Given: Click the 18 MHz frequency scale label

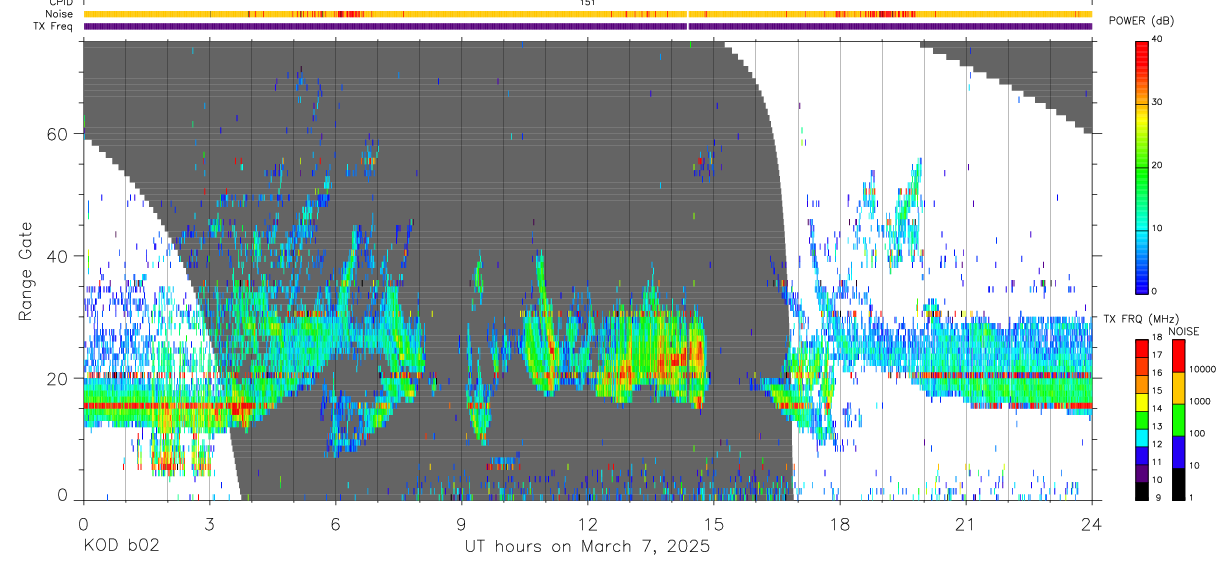Looking at the screenshot, I should [x=1158, y=338].
